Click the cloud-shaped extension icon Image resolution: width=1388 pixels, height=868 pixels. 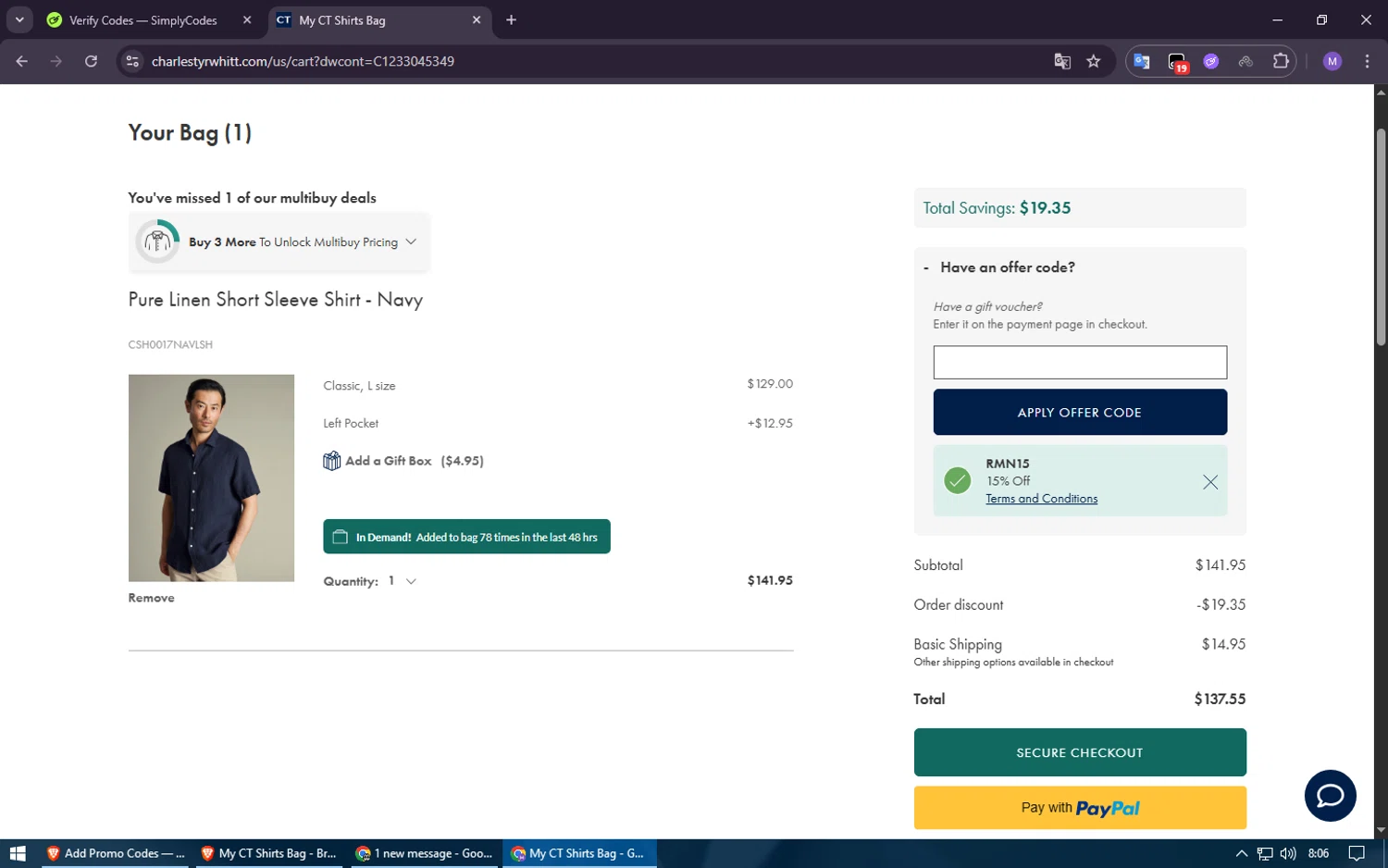coord(1245,61)
